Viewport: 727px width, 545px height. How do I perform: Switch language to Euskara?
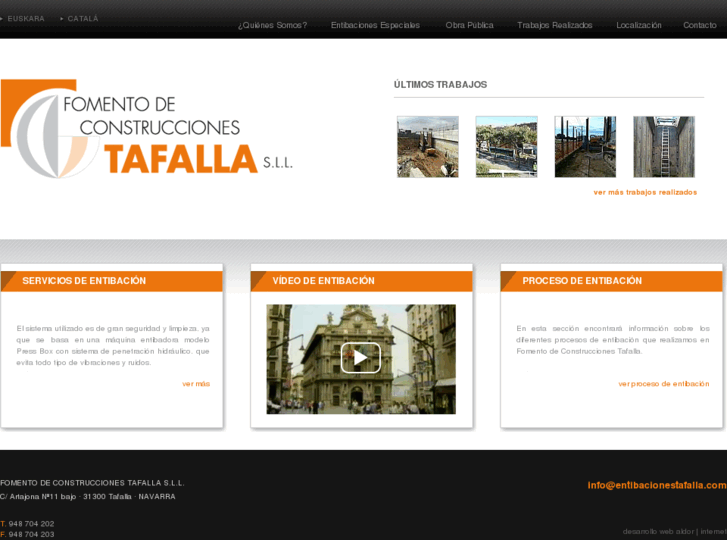click(x=26, y=19)
